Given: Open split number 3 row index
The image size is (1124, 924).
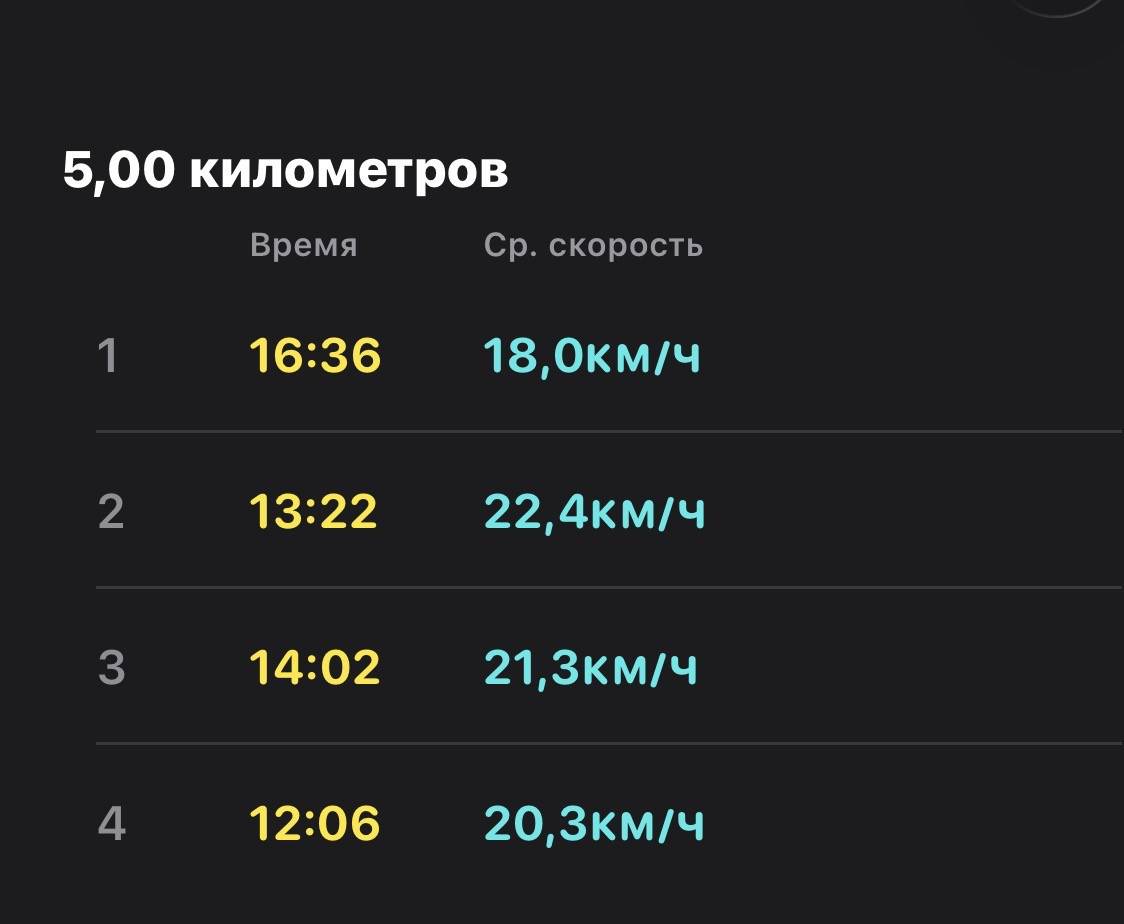Looking at the screenshot, I should point(111,667).
